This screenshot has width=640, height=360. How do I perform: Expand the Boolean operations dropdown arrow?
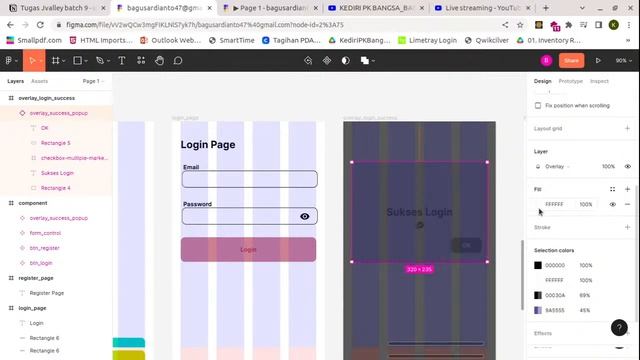point(373,61)
